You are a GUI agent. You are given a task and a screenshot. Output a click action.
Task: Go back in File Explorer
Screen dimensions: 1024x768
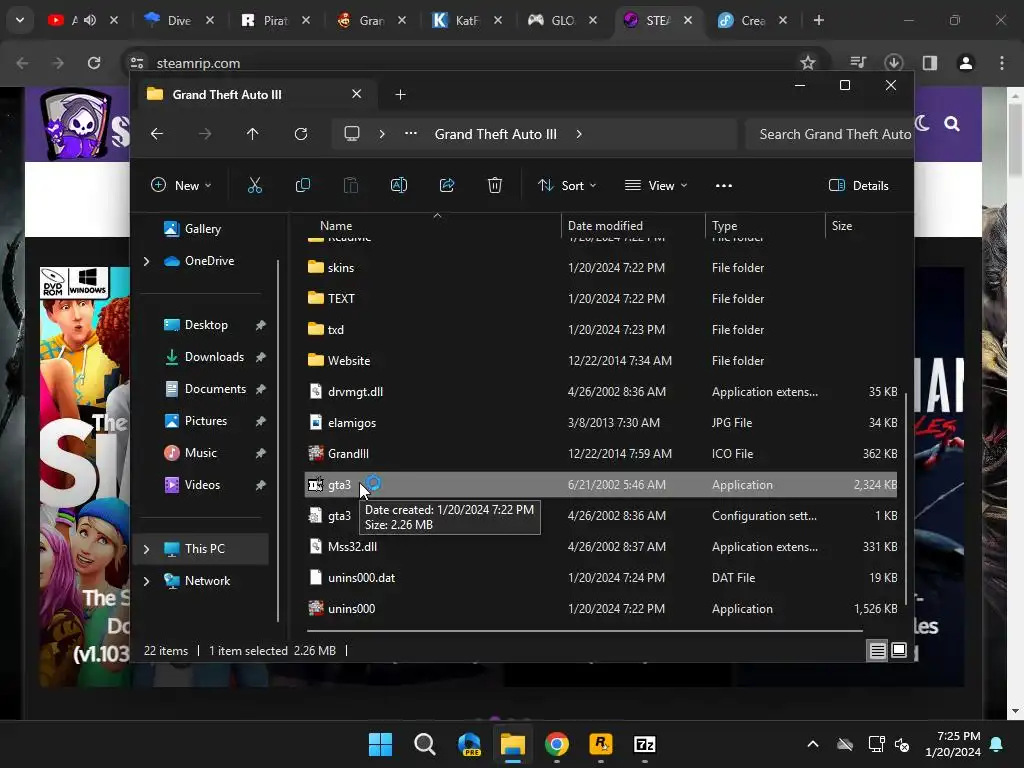[157, 134]
